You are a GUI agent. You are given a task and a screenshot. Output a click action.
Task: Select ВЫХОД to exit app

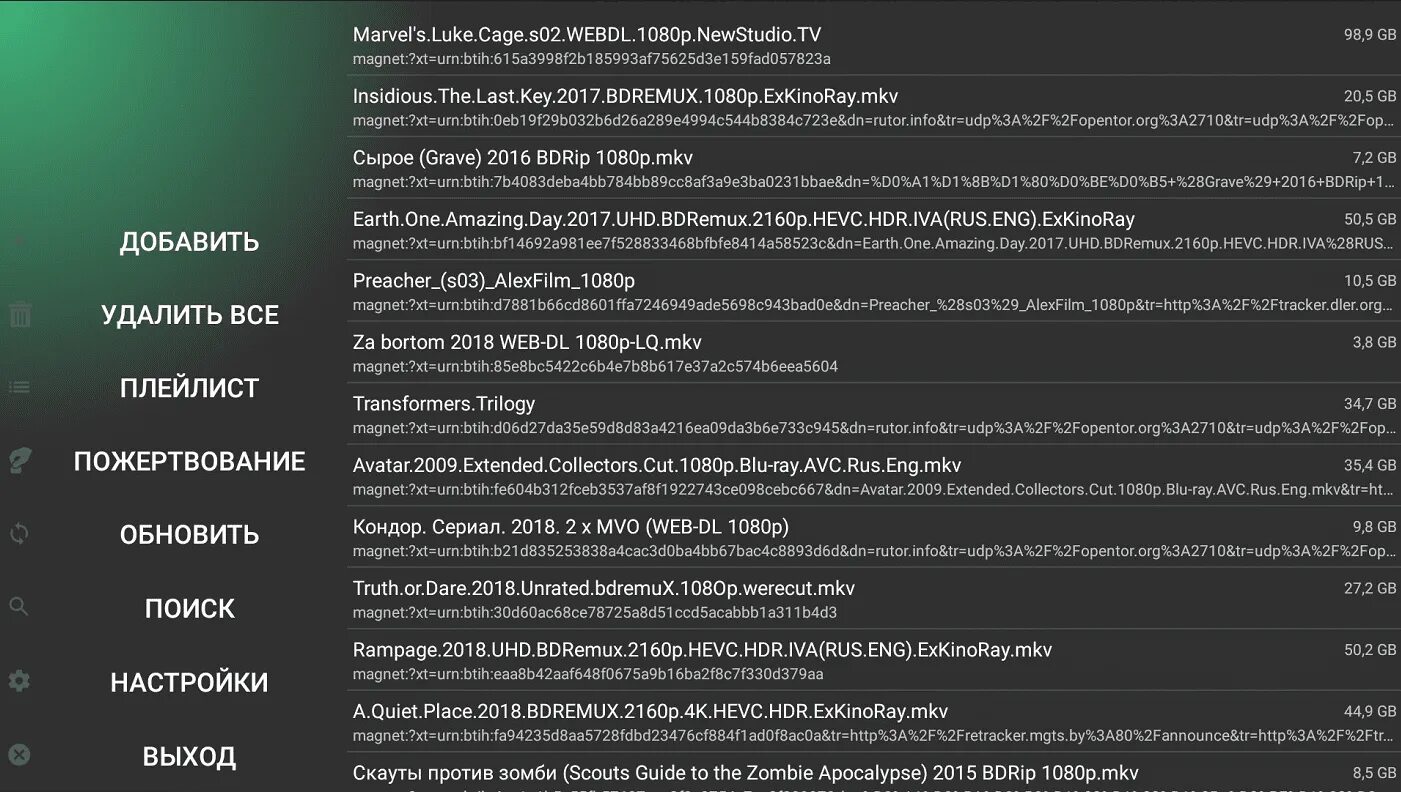189,756
